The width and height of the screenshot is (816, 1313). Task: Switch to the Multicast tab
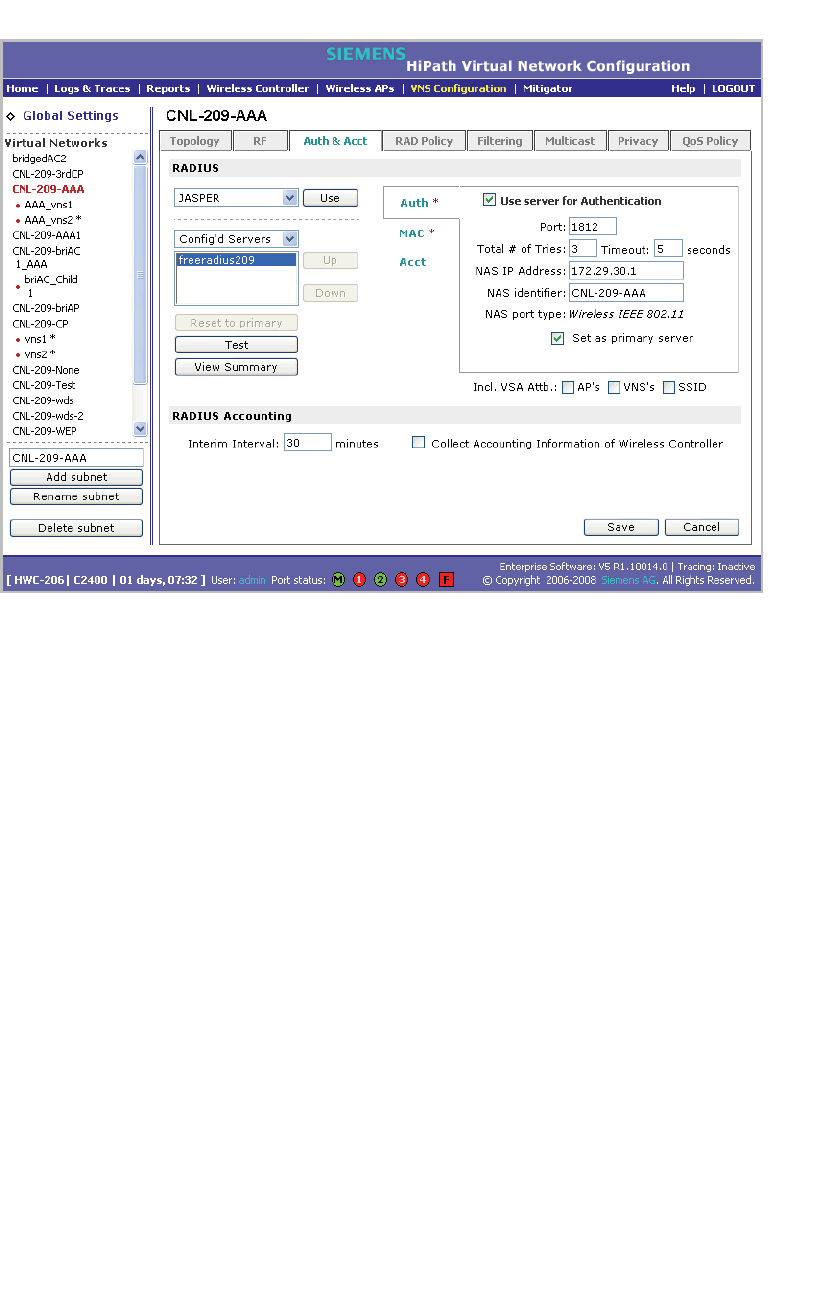coord(570,141)
